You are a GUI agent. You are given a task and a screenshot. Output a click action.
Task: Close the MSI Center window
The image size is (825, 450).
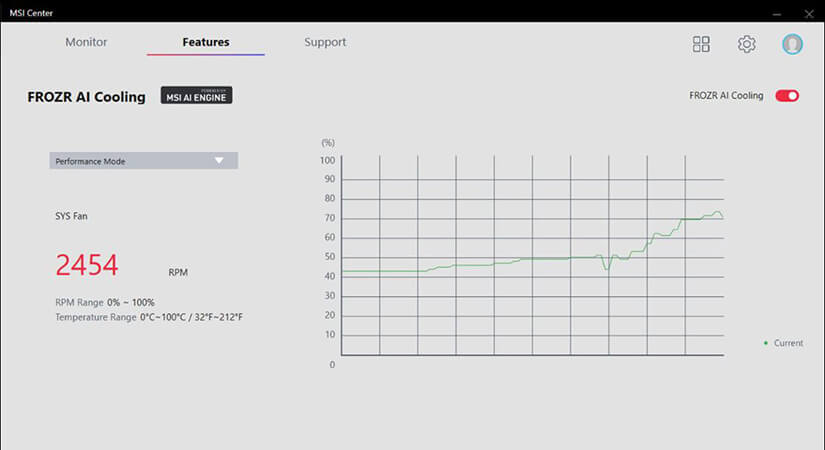(x=808, y=11)
